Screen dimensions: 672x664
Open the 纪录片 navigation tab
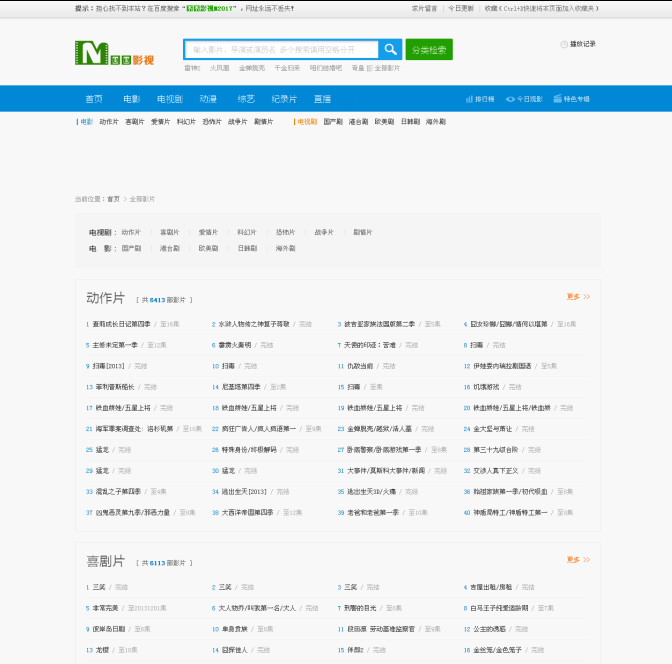[284, 99]
